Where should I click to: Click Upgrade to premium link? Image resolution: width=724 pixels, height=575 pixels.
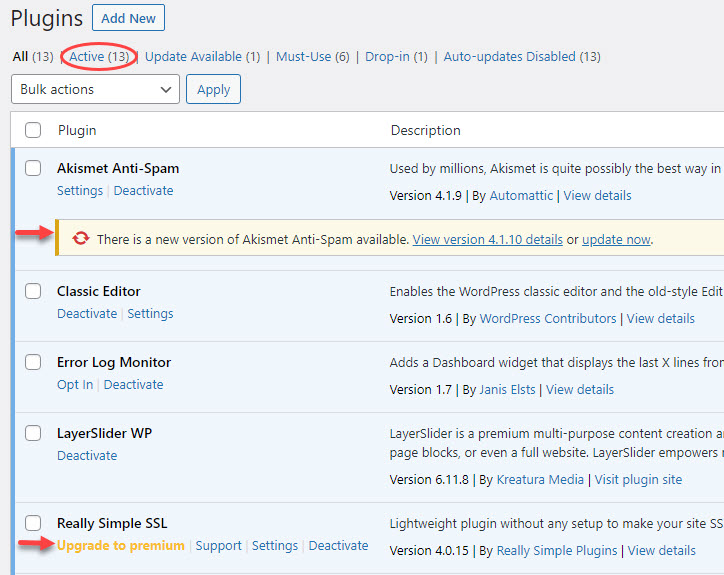pos(121,546)
